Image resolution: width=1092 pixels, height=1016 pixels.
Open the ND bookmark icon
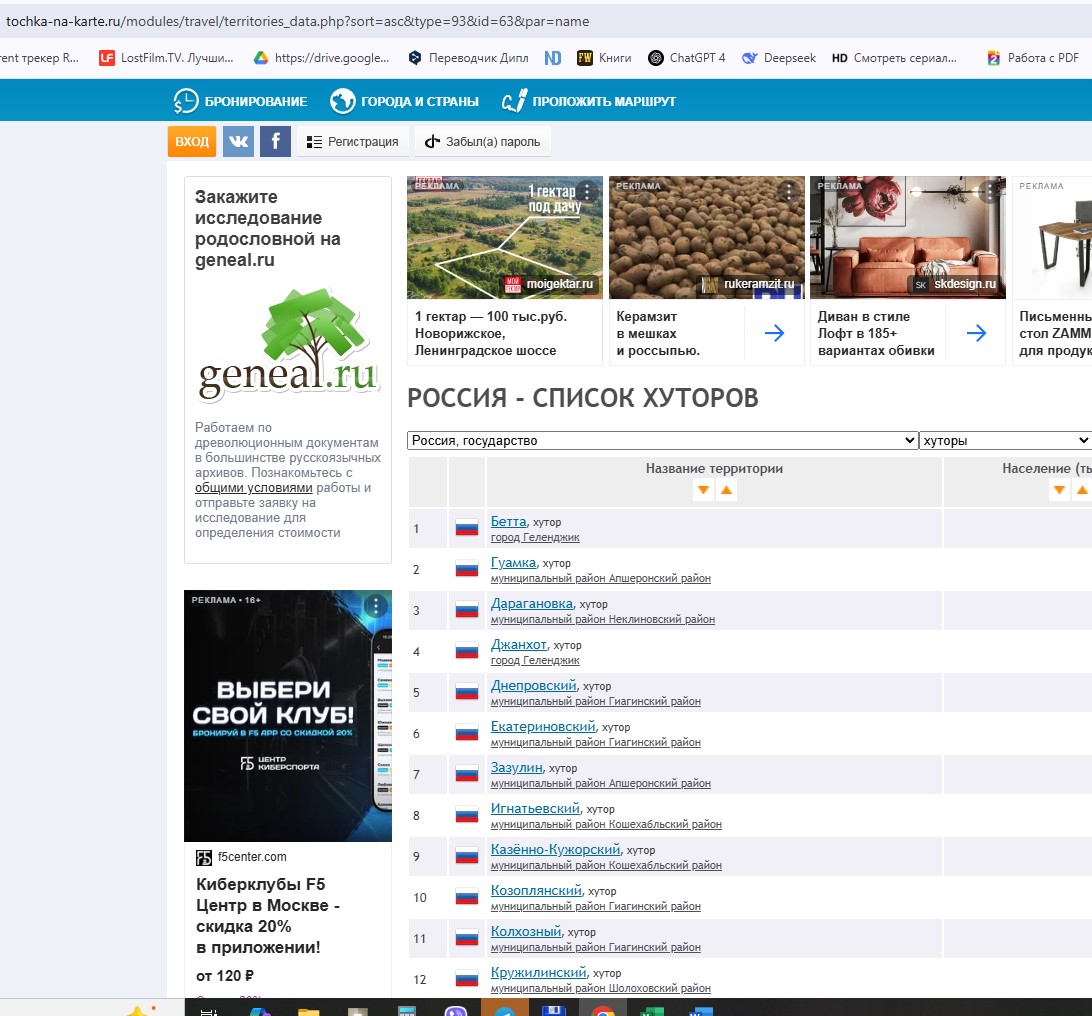[x=553, y=58]
